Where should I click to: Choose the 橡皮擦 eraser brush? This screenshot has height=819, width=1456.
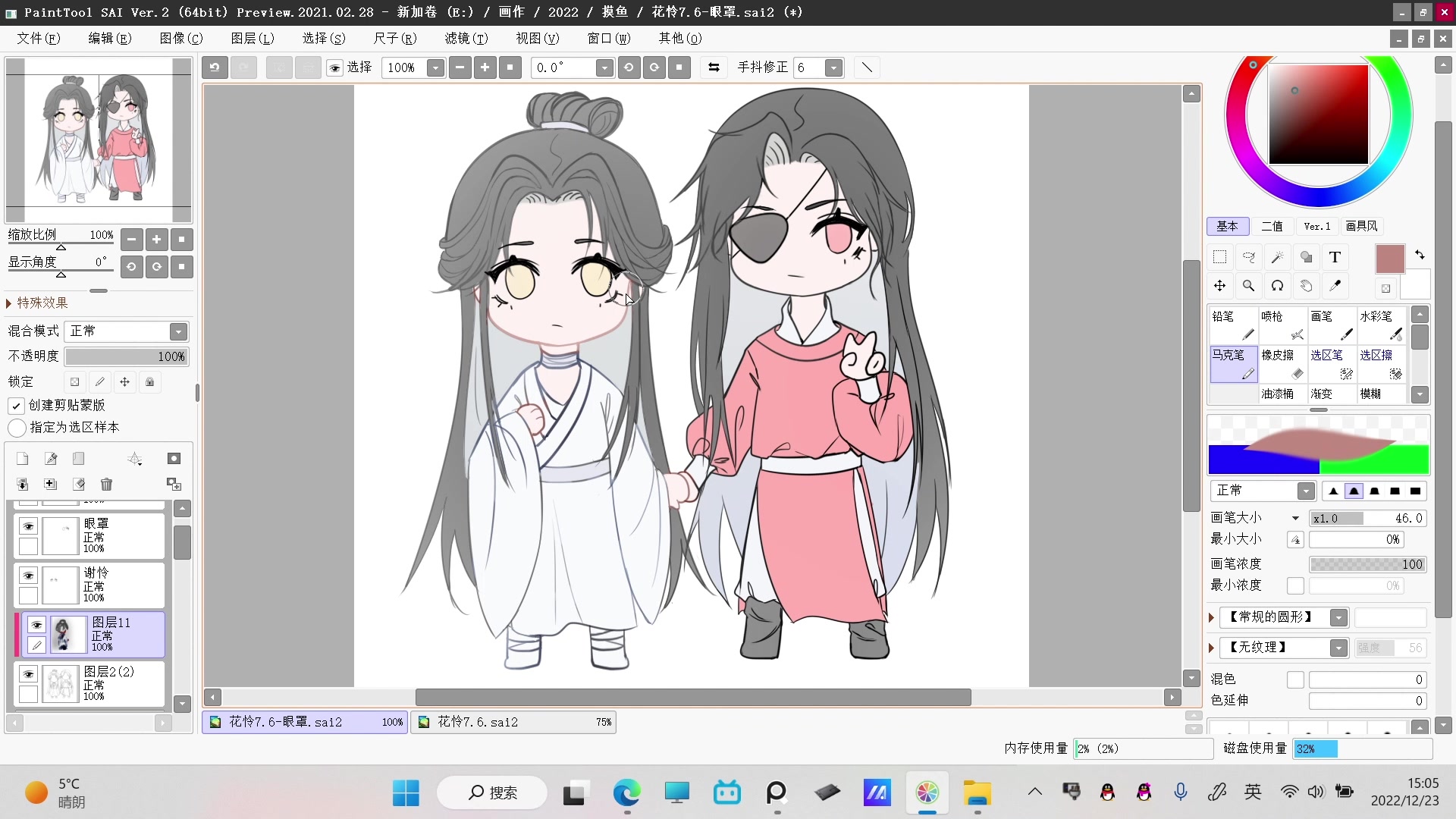1282,363
